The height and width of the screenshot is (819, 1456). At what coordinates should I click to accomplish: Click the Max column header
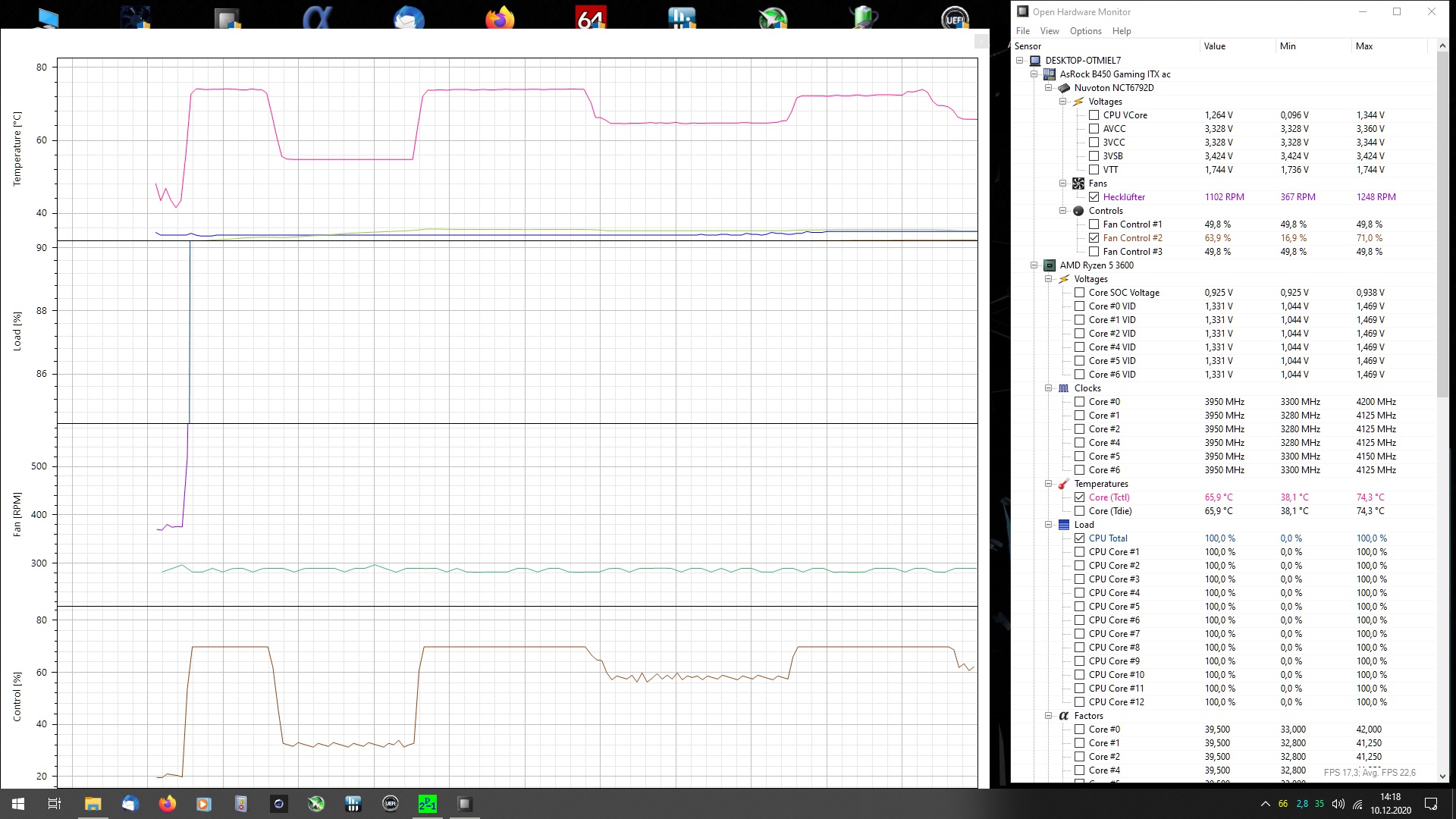(x=1363, y=46)
